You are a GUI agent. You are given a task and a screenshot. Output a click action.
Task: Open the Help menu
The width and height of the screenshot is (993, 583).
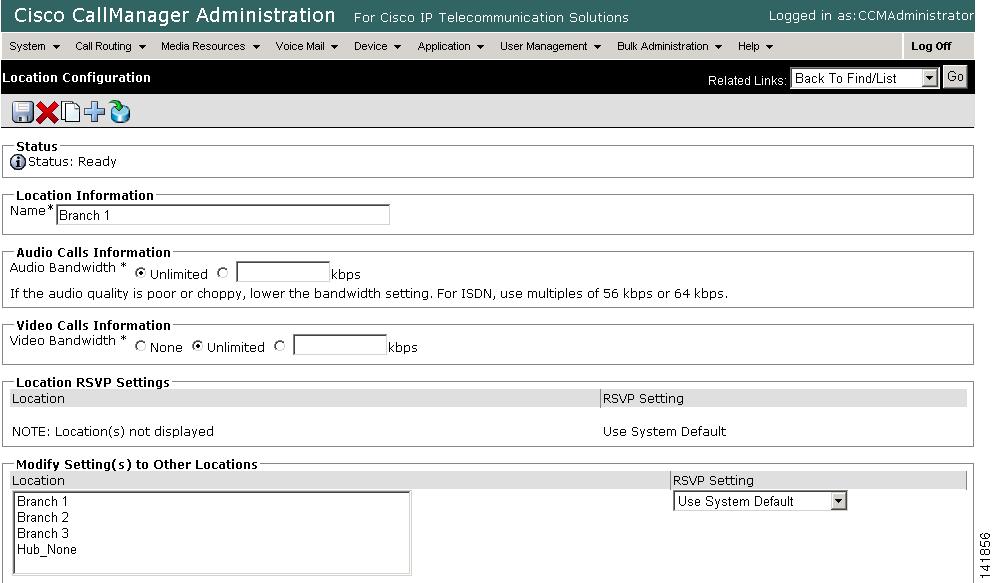[755, 46]
